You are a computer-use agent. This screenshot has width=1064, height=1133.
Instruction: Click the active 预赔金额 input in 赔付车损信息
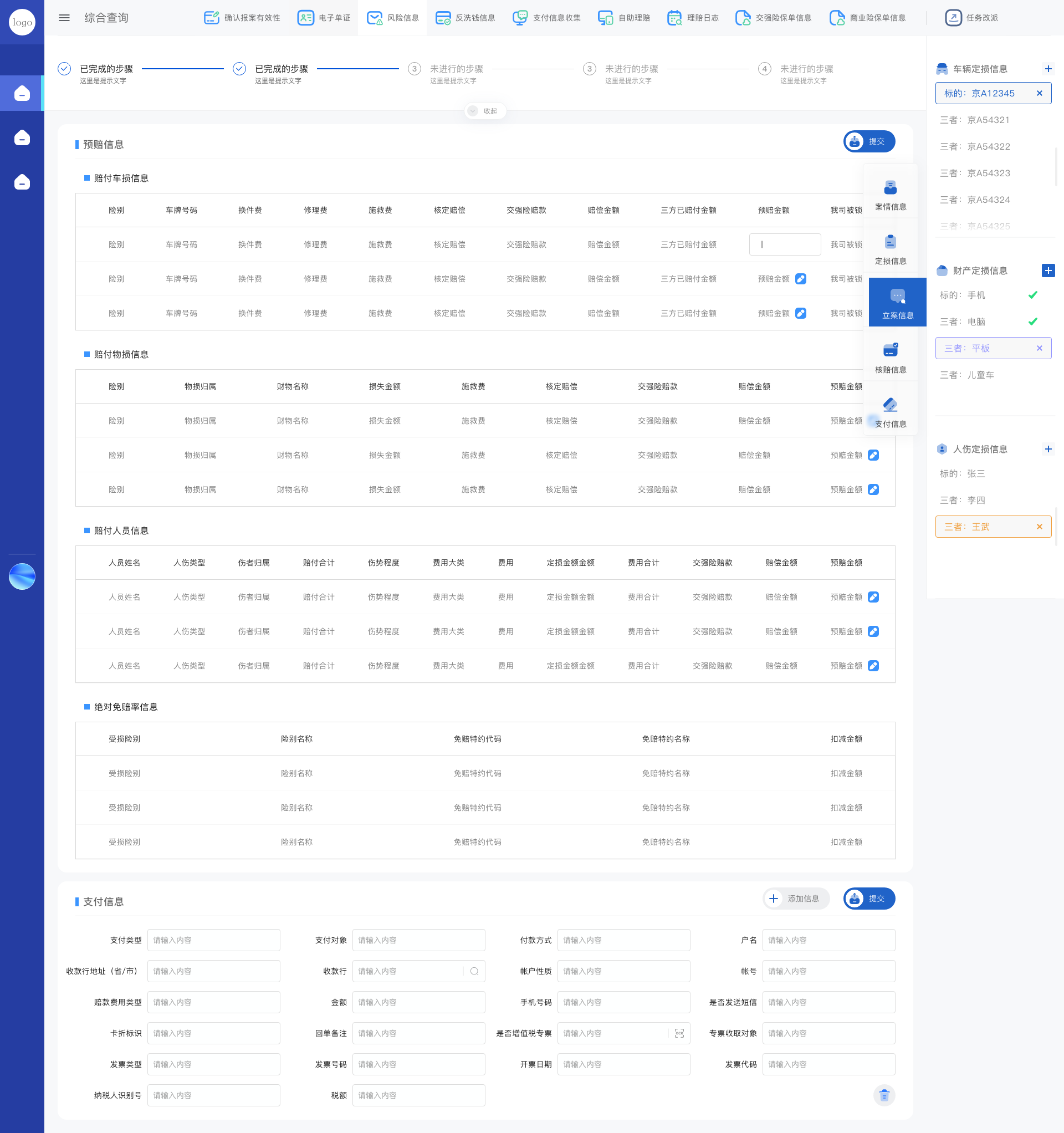(x=785, y=244)
